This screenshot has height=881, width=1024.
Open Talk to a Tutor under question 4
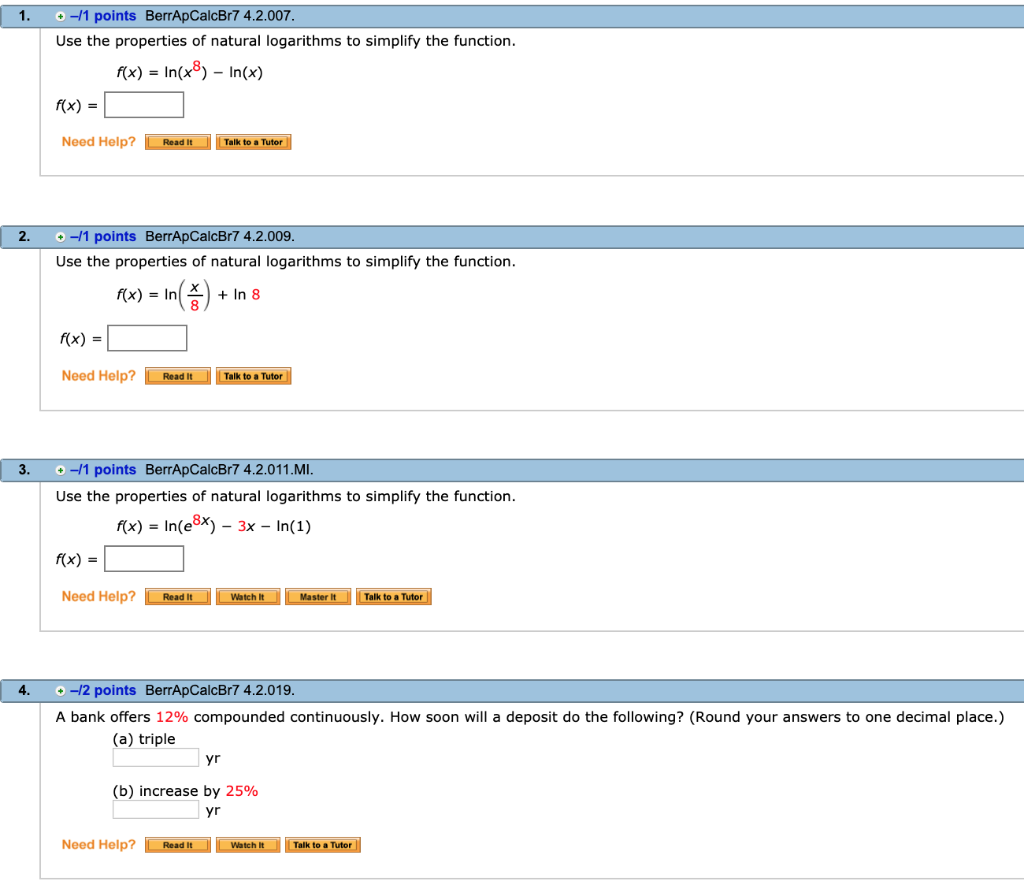pos(322,844)
